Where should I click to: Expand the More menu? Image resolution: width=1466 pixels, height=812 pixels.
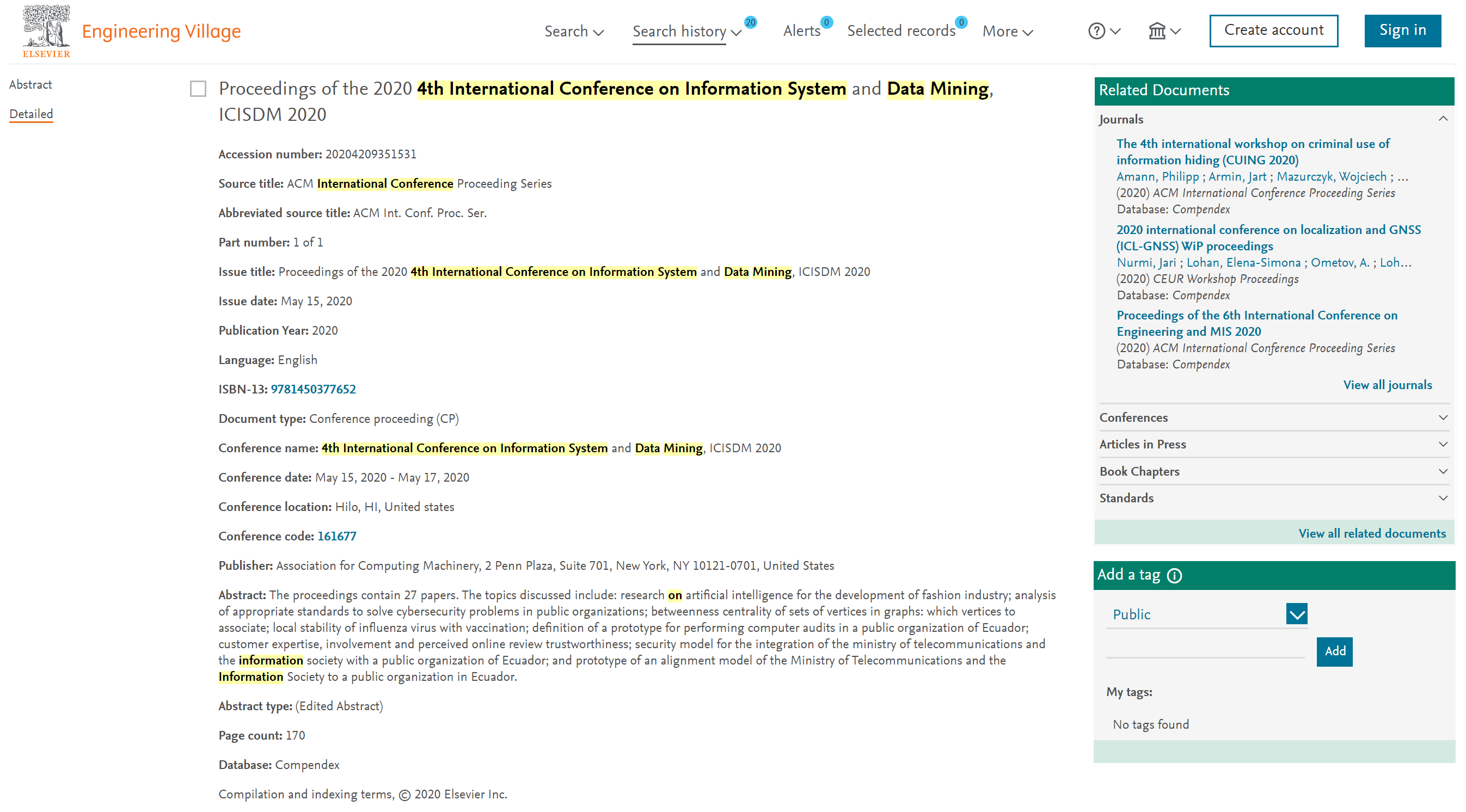coord(1007,32)
